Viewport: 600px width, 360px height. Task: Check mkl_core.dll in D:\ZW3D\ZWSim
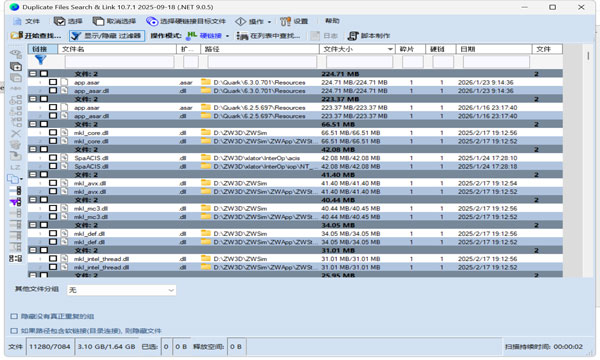coord(53,132)
